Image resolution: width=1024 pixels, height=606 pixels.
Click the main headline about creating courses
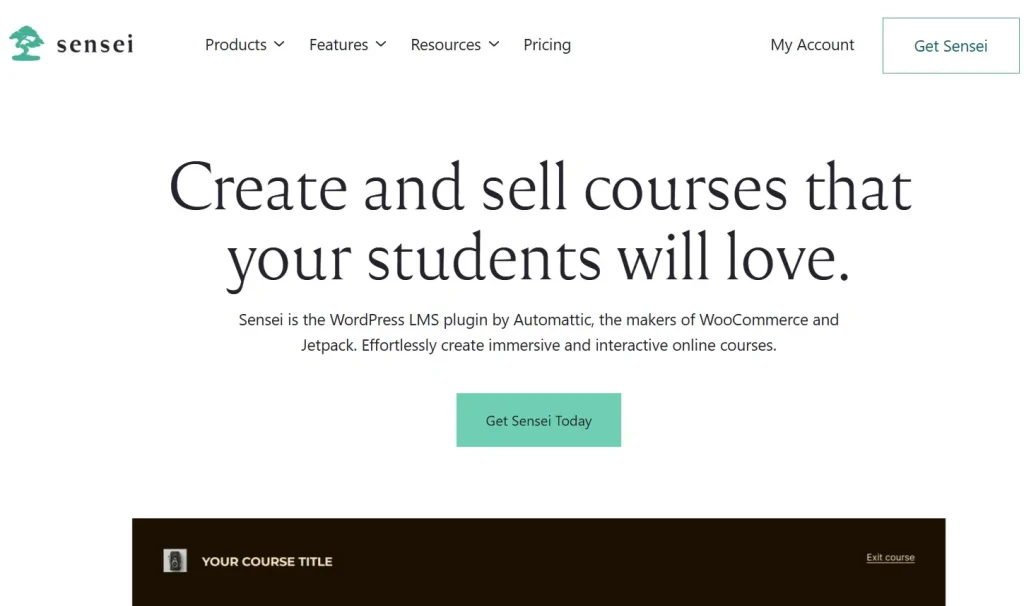coord(539,222)
